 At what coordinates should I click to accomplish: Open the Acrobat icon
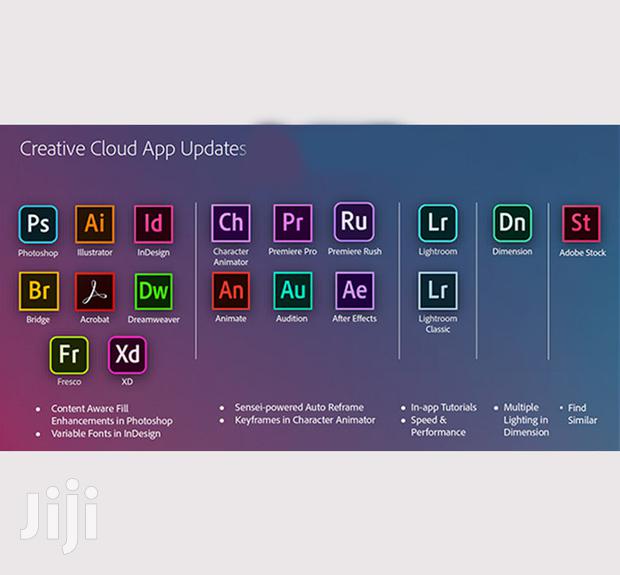95,292
